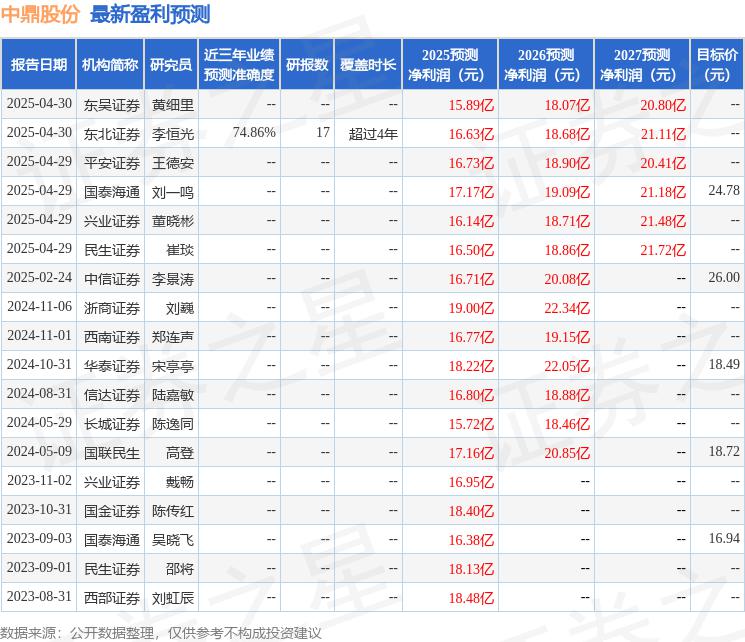The width and height of the screenshot is (745, 642).
Task: Select analyst 陆嘉敏 cell
Action: [173, 395]
